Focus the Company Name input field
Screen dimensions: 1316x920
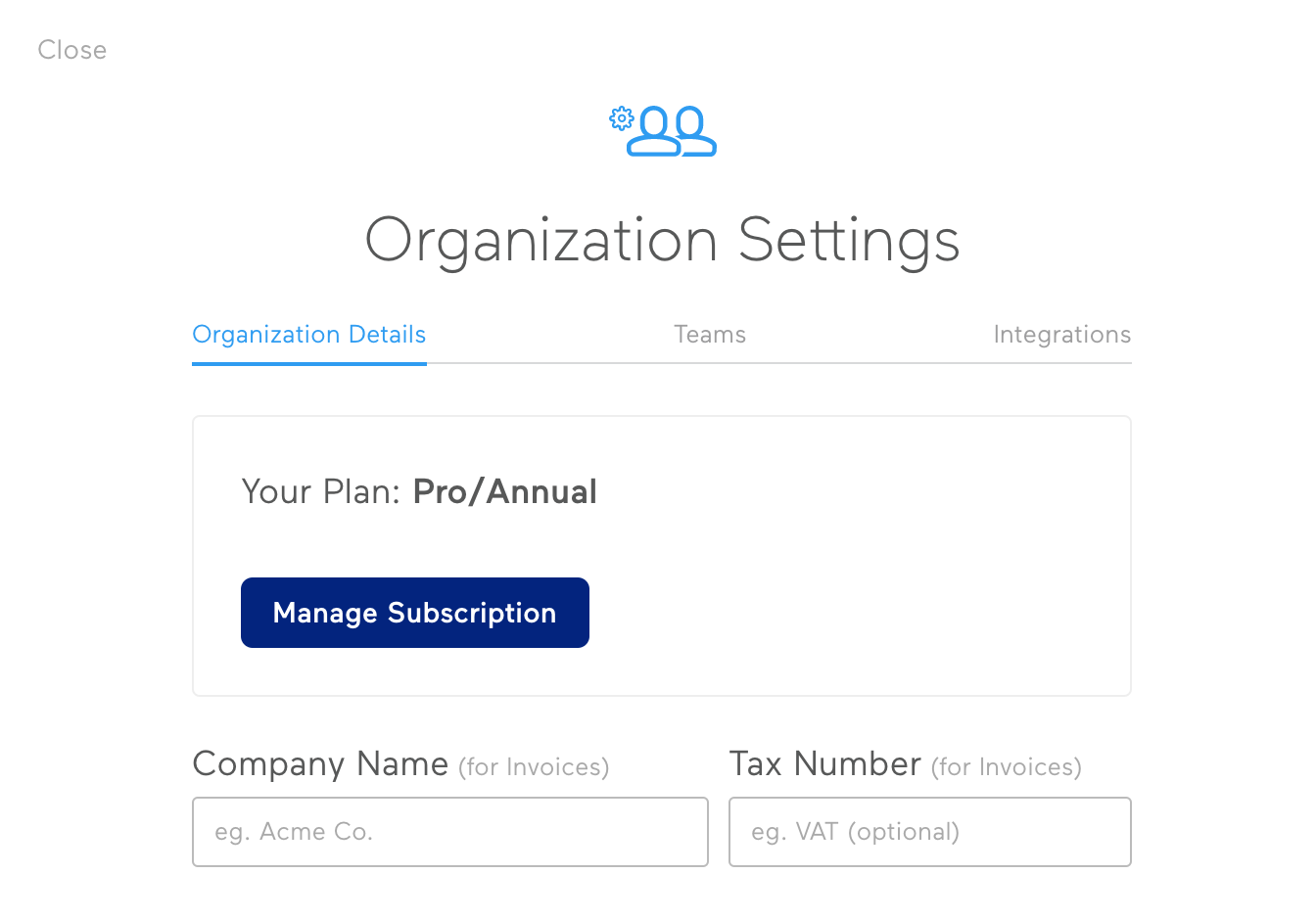tap(450, 832)
